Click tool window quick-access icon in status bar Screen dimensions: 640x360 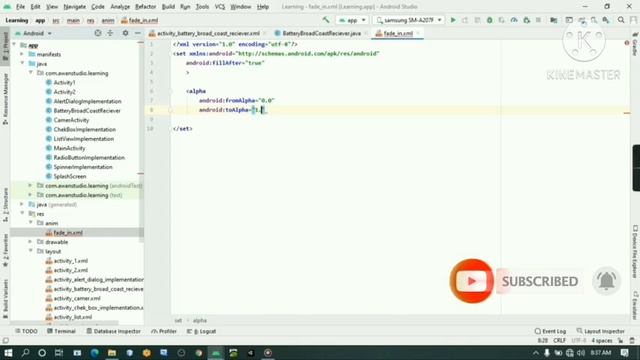[x=5, y=340]
